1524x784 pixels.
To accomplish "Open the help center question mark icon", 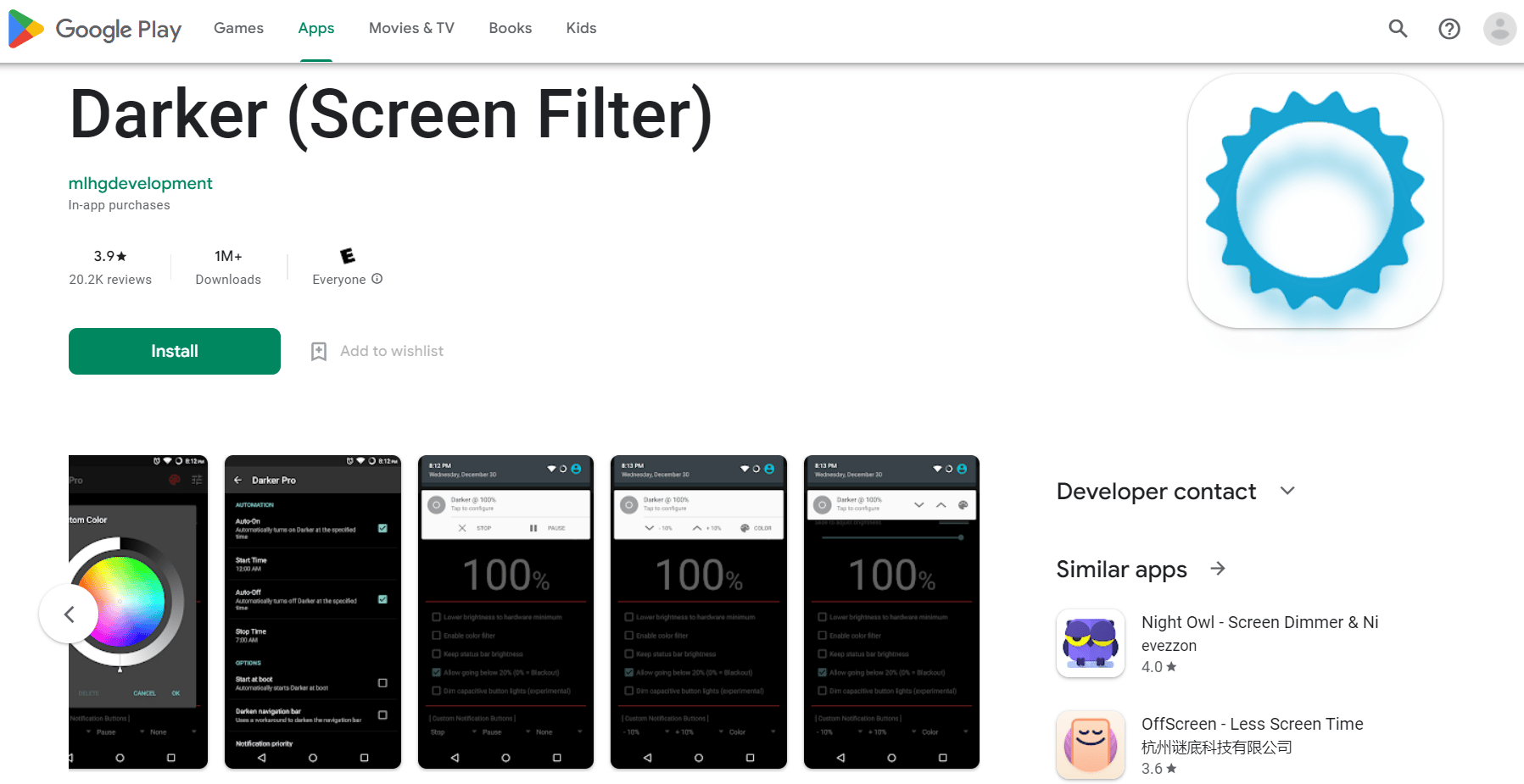I will point(1449,29).
